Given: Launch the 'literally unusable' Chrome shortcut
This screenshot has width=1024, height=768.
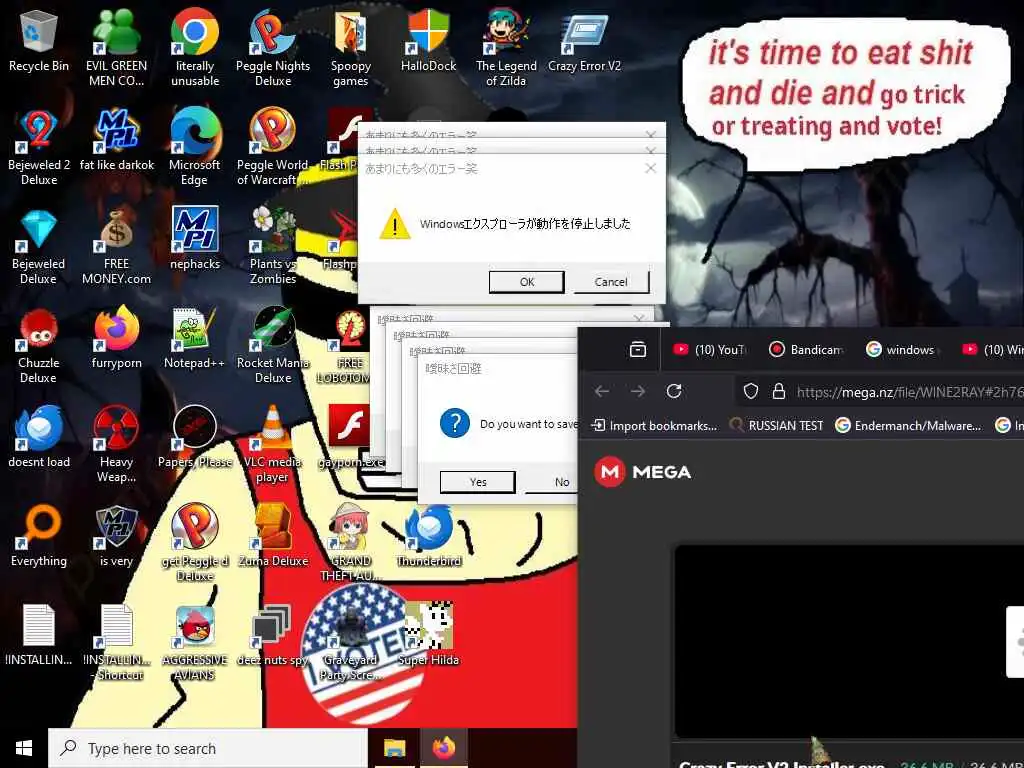Looking at the screenshot, I should (195, 48).
